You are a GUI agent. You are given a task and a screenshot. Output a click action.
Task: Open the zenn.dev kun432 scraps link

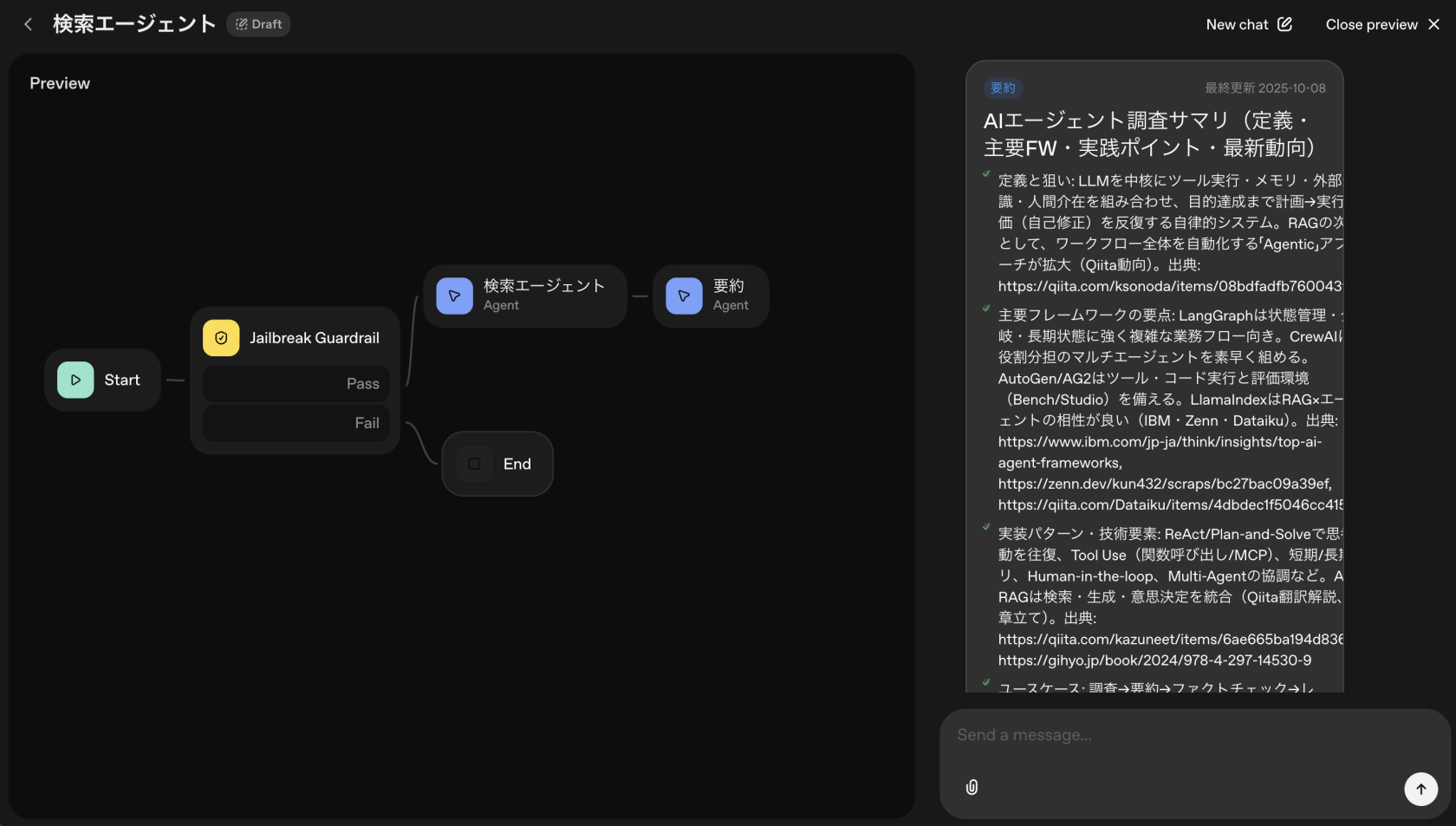(x=1164, y=484)
